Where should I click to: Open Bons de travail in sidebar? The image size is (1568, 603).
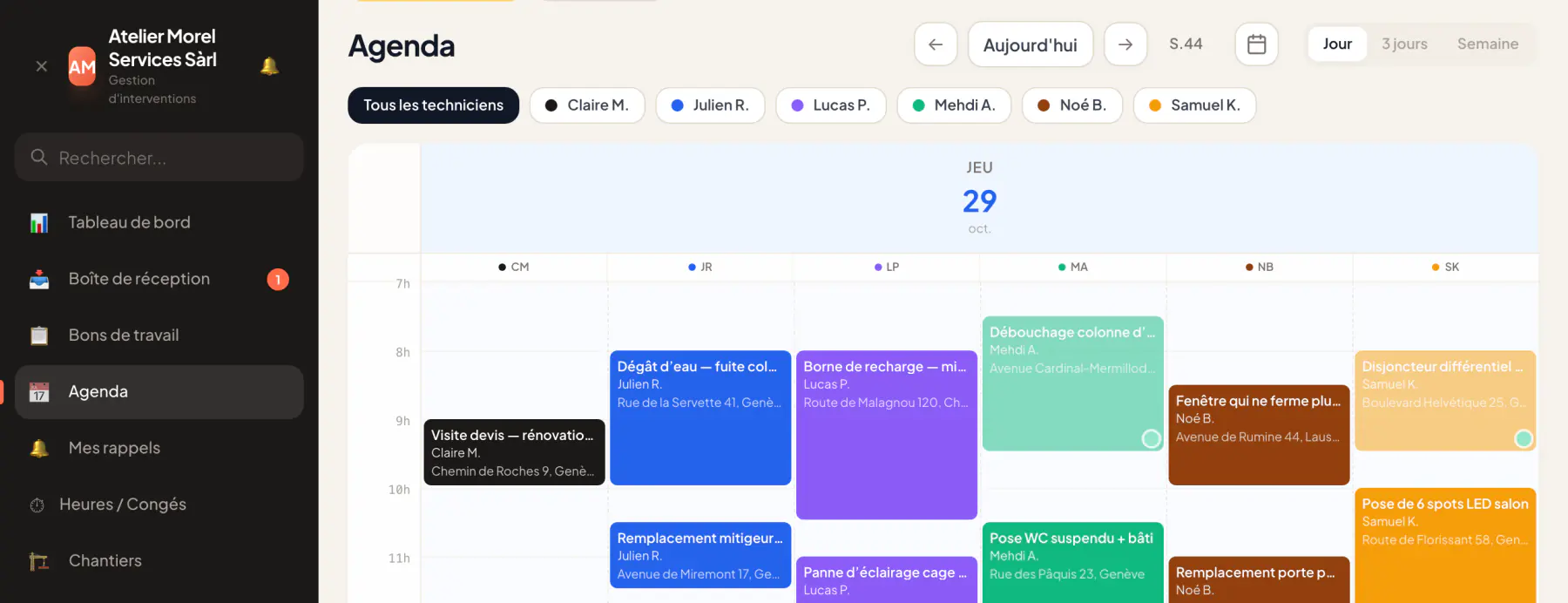[x=159, y=335]
